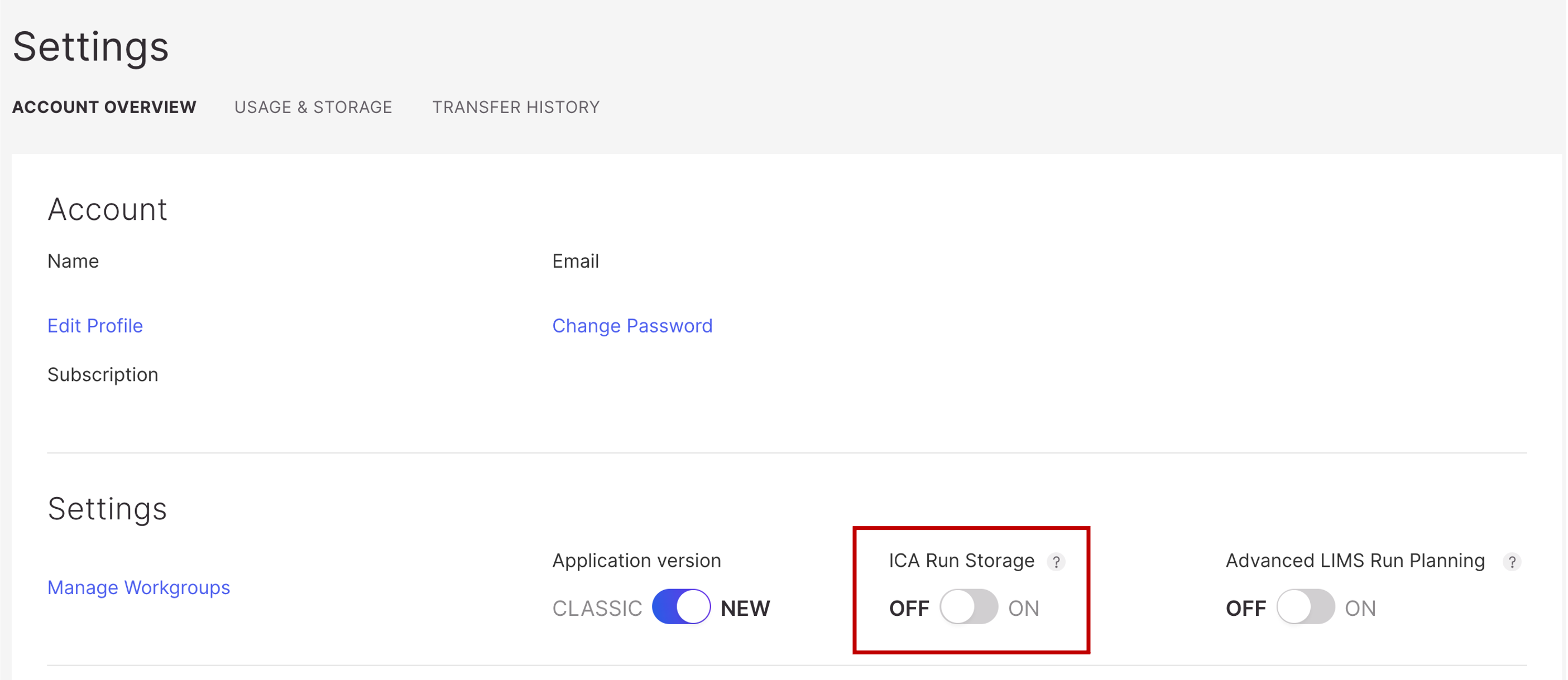
Task: Click ON label for Advanced LIMS Run Planning
Action: (1360, 608)
